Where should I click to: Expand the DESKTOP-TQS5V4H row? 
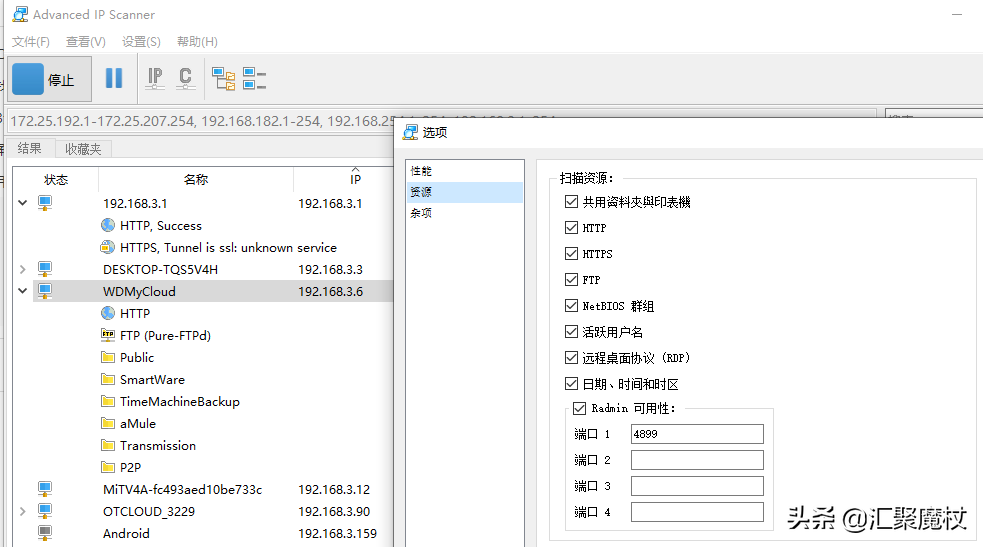click(23, 269)
